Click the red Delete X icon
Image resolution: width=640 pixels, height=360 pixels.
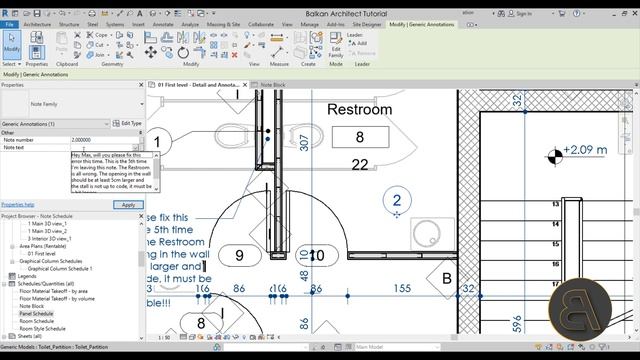click(x=235, y=55)
